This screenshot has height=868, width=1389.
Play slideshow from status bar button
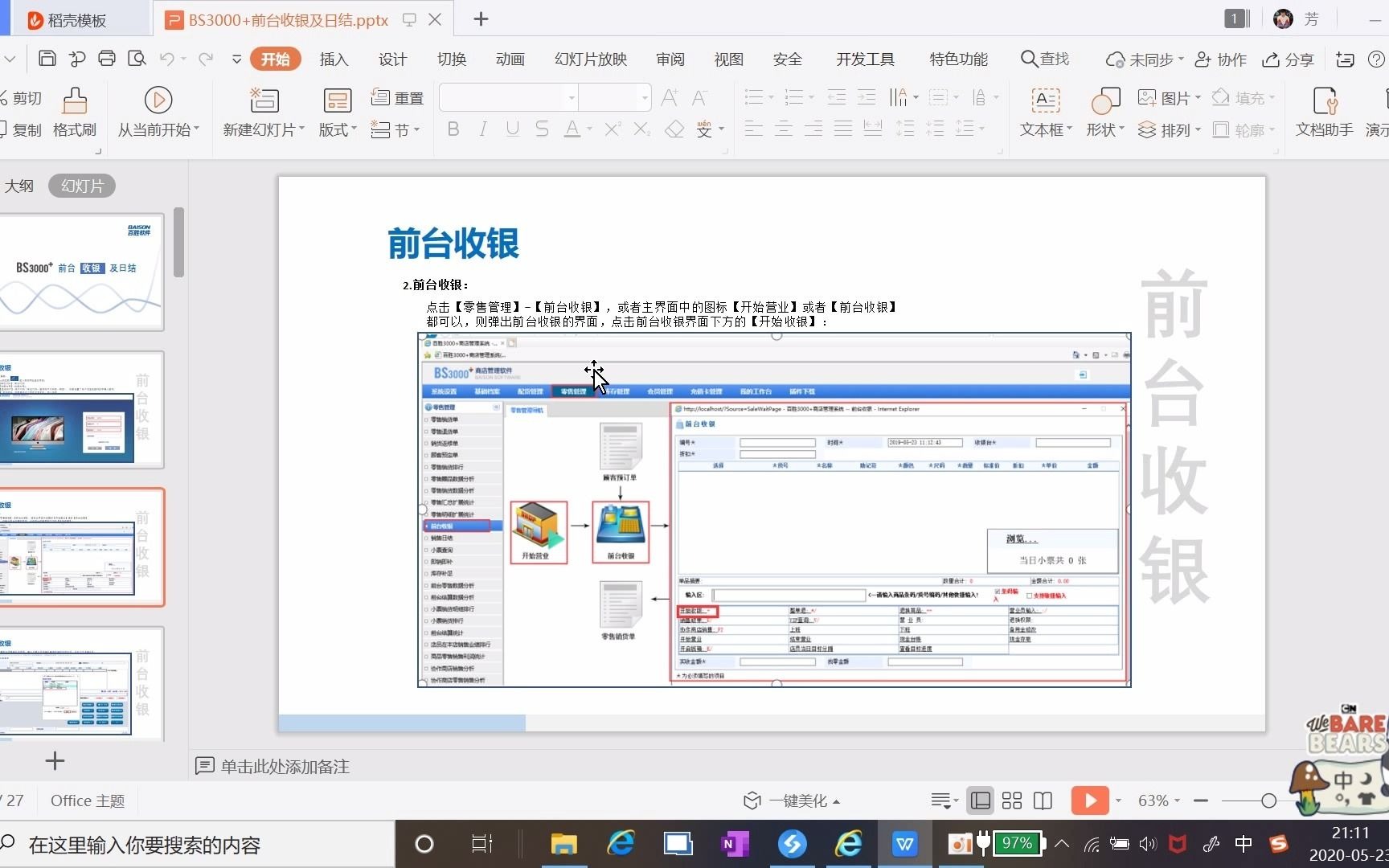tap(1089, 800)
